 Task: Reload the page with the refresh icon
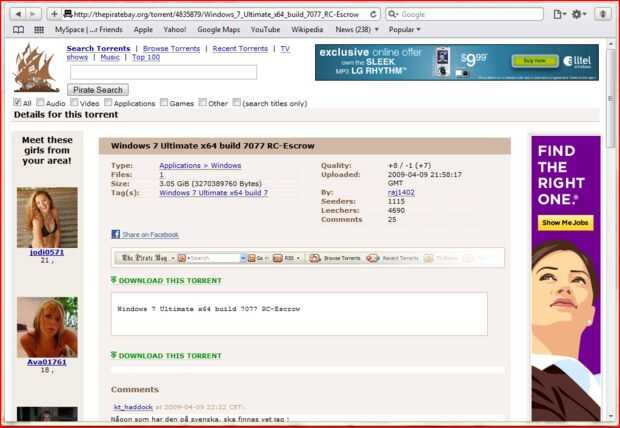pyautogui.click(x=373, y=14)
